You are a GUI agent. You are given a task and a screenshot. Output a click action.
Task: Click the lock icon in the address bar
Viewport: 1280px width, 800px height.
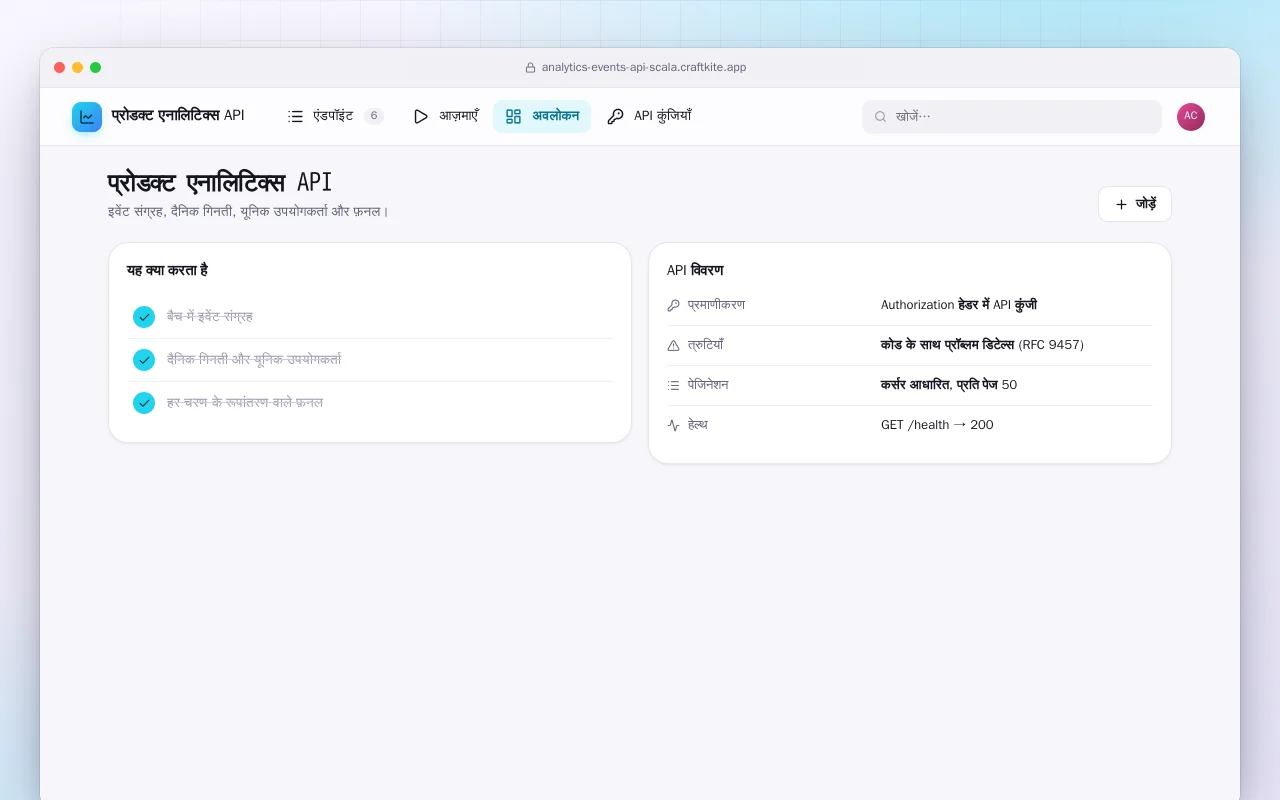click(531, 68)
